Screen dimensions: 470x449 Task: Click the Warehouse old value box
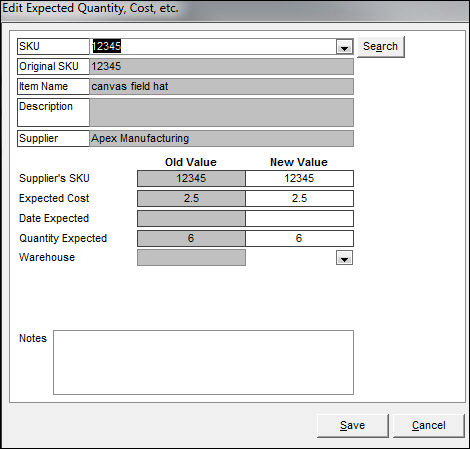[191, 258]
